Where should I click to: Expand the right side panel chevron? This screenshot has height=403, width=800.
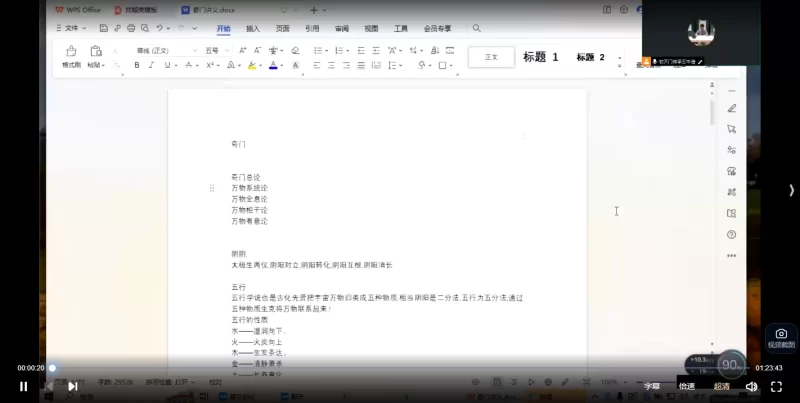pyautogui.click(x=791, y=190)
